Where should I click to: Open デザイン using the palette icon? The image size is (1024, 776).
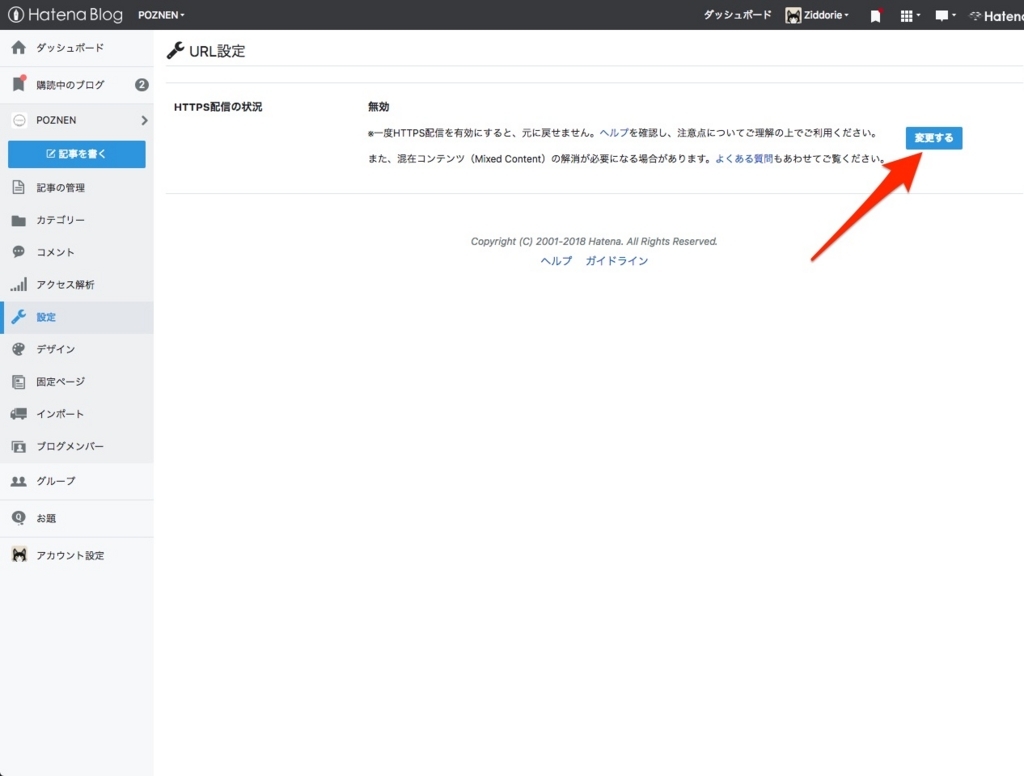pyautogui.click(x=18, y=349)
